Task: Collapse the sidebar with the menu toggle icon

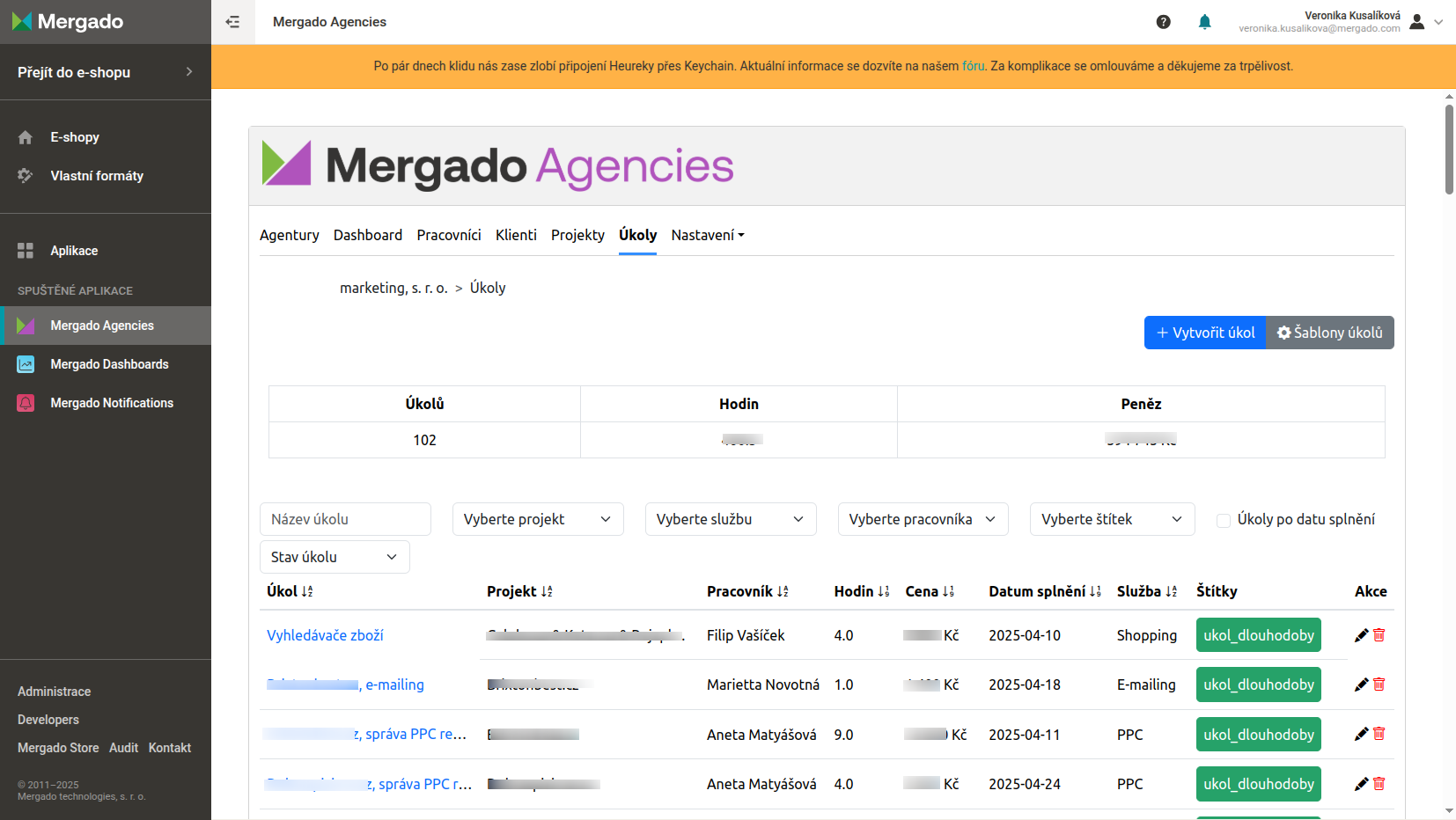Action: (232, 22)
